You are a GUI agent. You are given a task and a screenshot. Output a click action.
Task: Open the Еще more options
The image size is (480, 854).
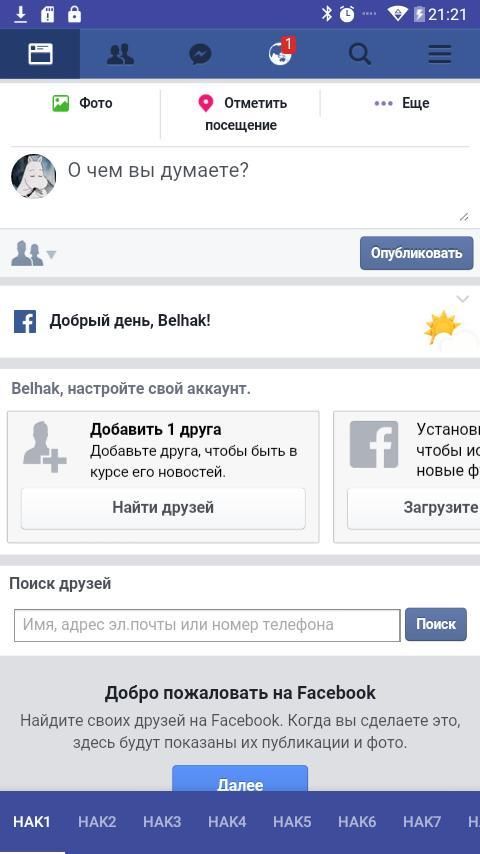[402, 103]
